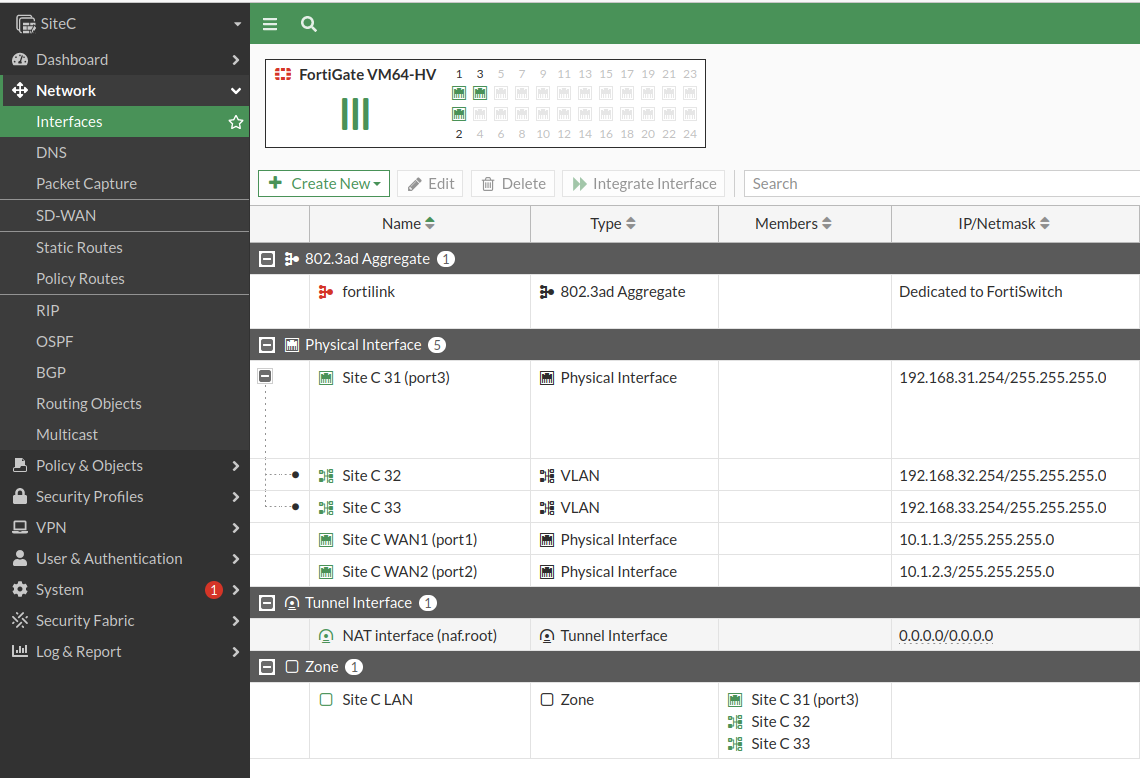Click port 1 icon on FortiGate faceplate
Image resolution: width=1140 pixels, height=778 pixels.
[x=459, y=93]
